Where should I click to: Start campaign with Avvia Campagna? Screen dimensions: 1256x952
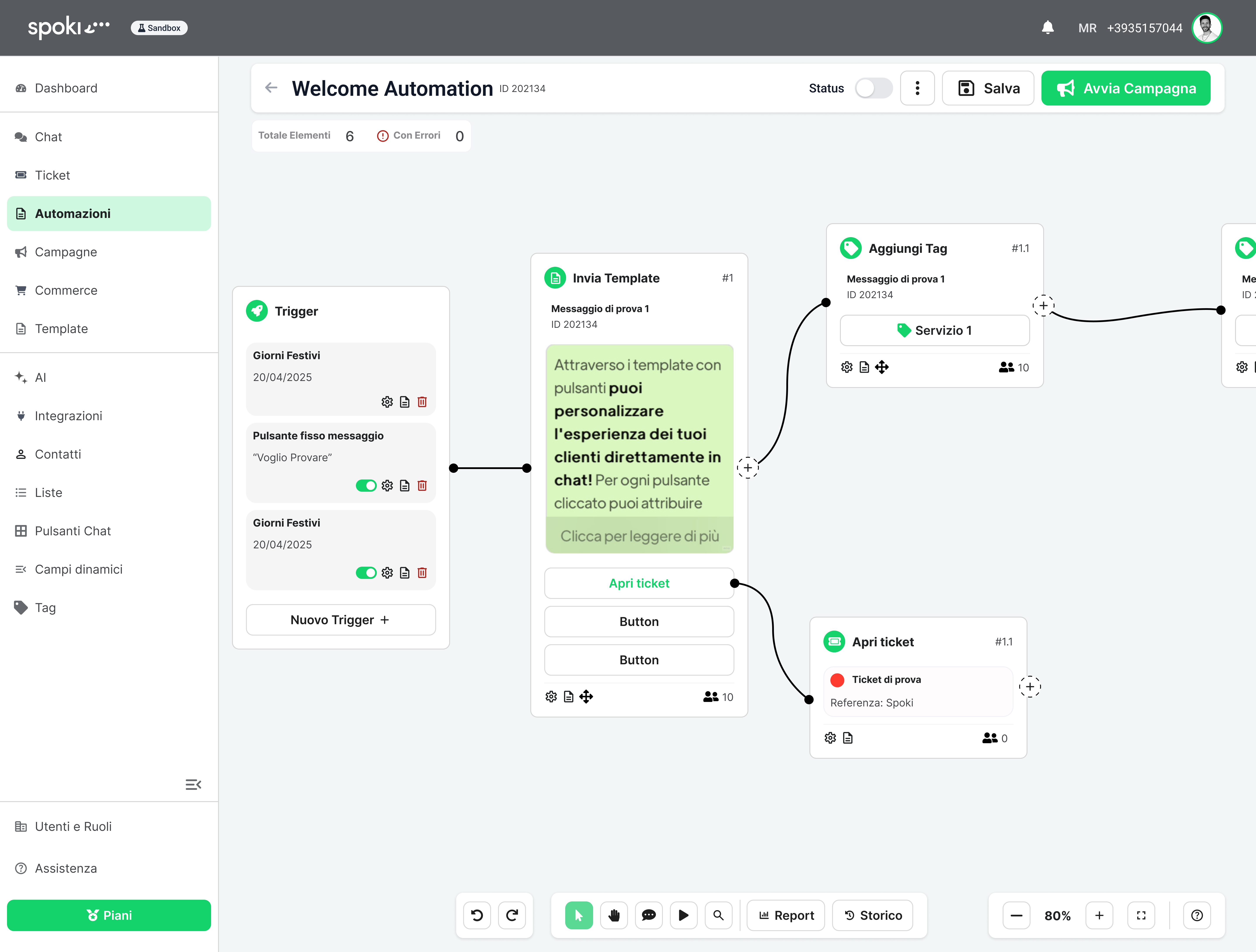click(1125, 88)
